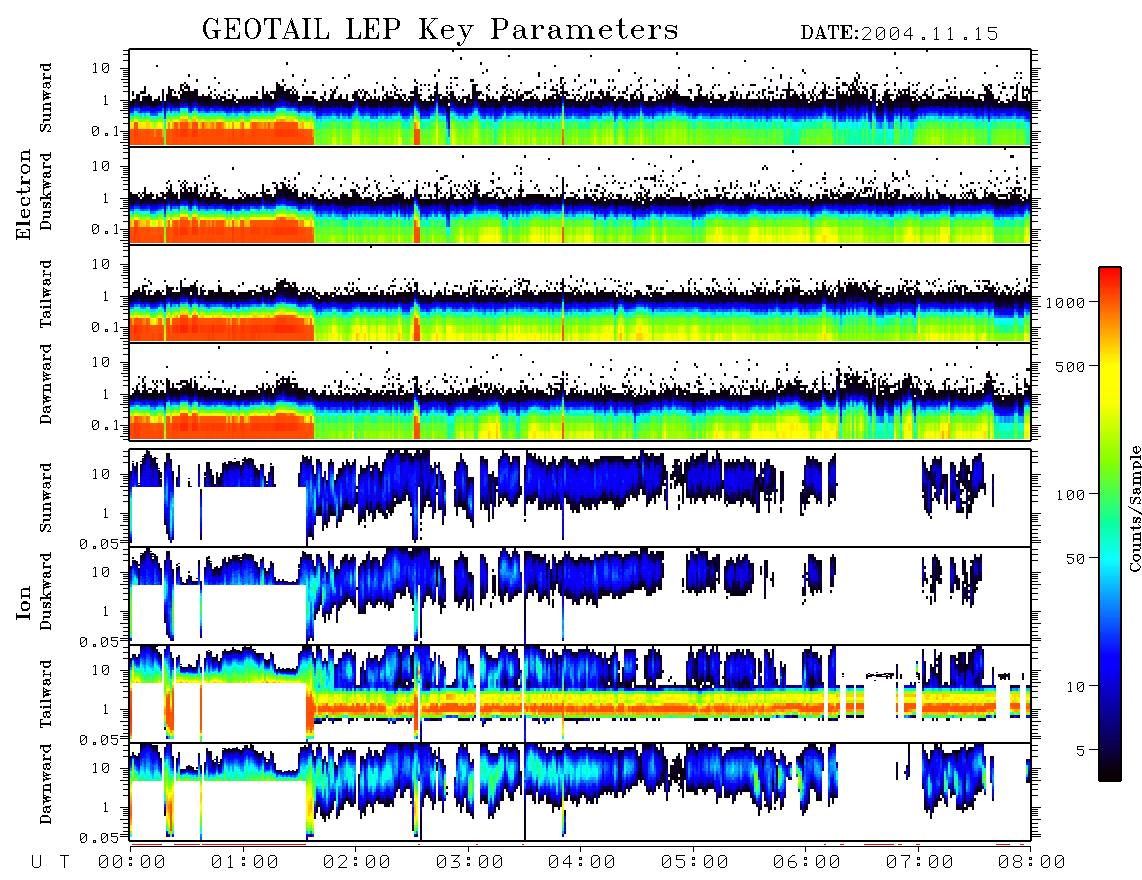Click the Electron 'Sunward' panel label
The width and height of the screenshot is (1142, 880).
[45, 98]
